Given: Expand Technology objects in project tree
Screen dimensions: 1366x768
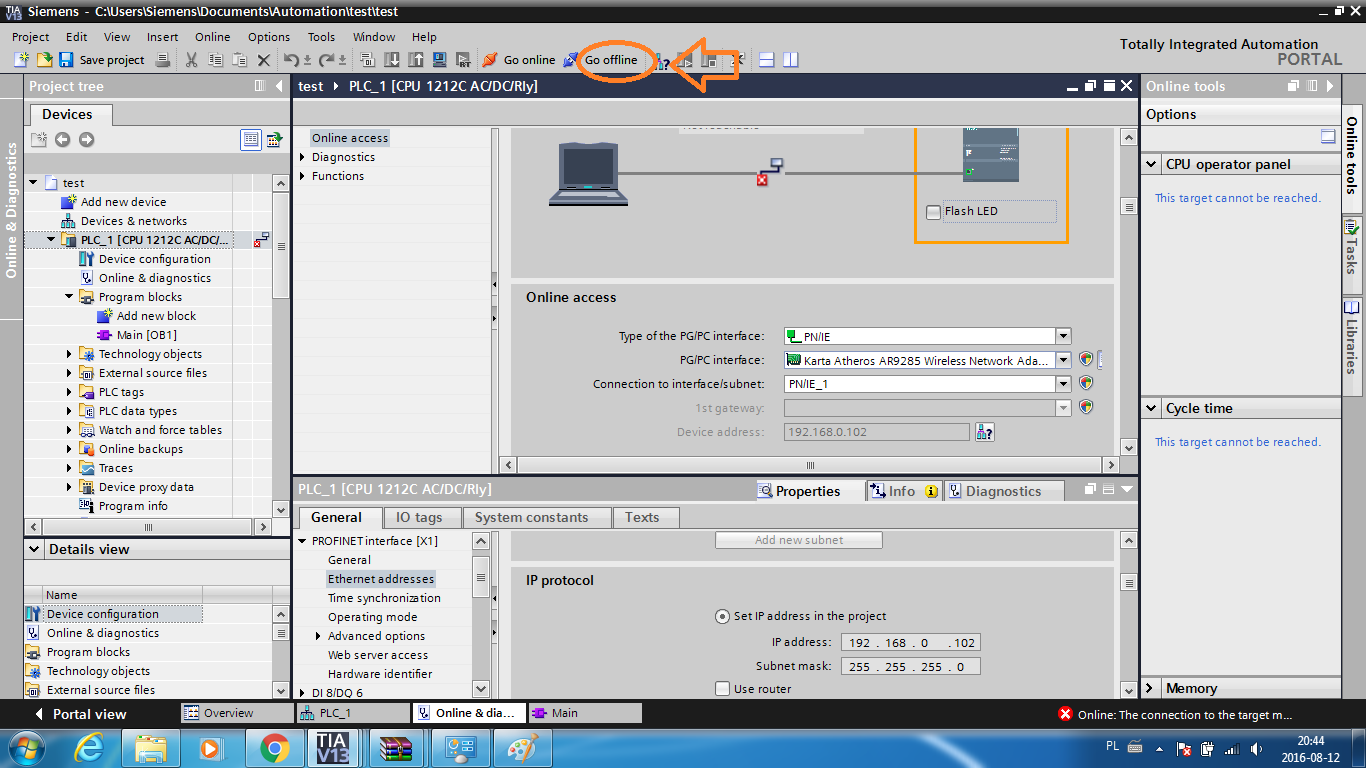Looking at the screenshot, I should [x=69, y=354].
